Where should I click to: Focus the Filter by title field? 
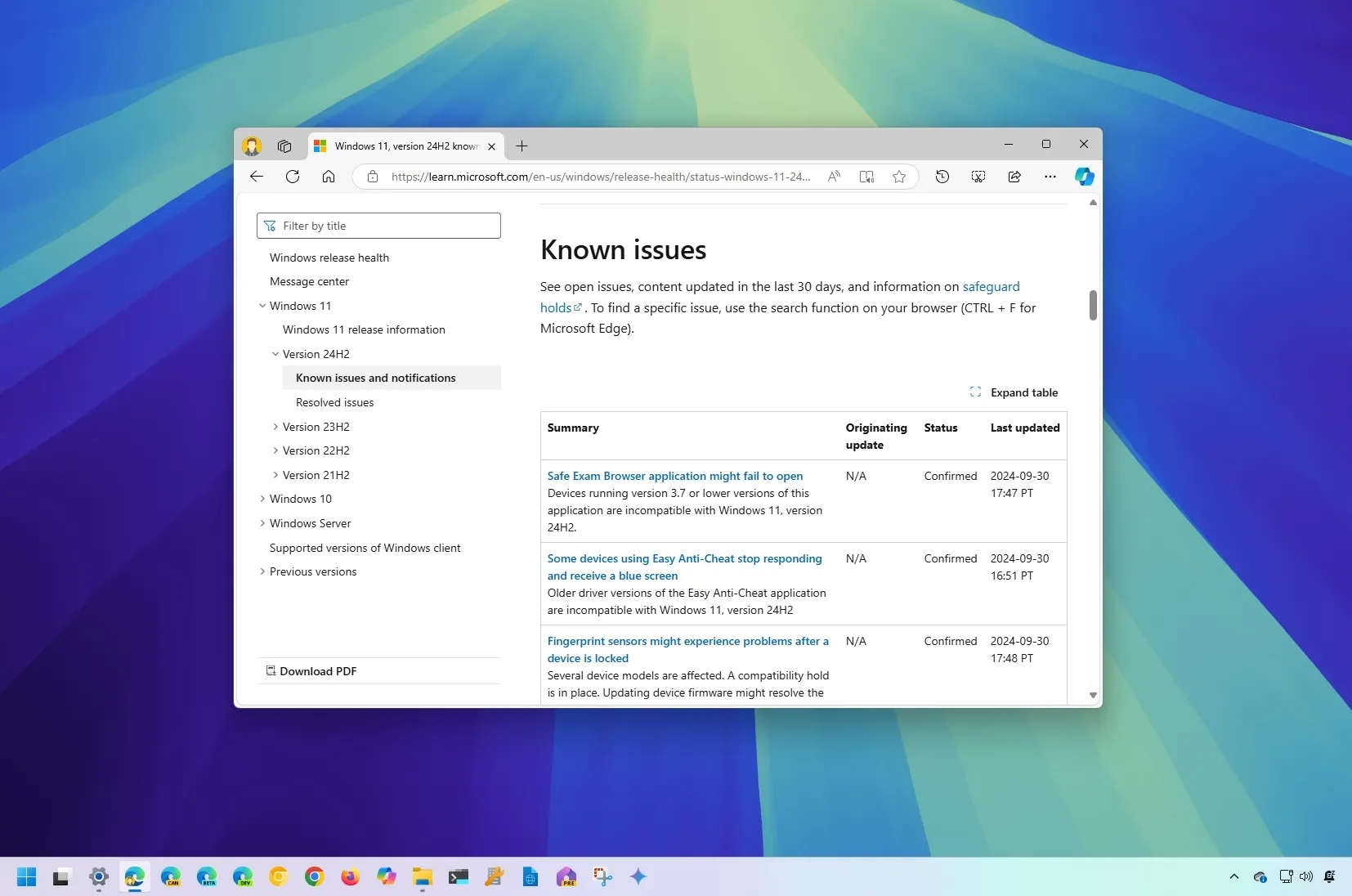click(x=378, y=226)
